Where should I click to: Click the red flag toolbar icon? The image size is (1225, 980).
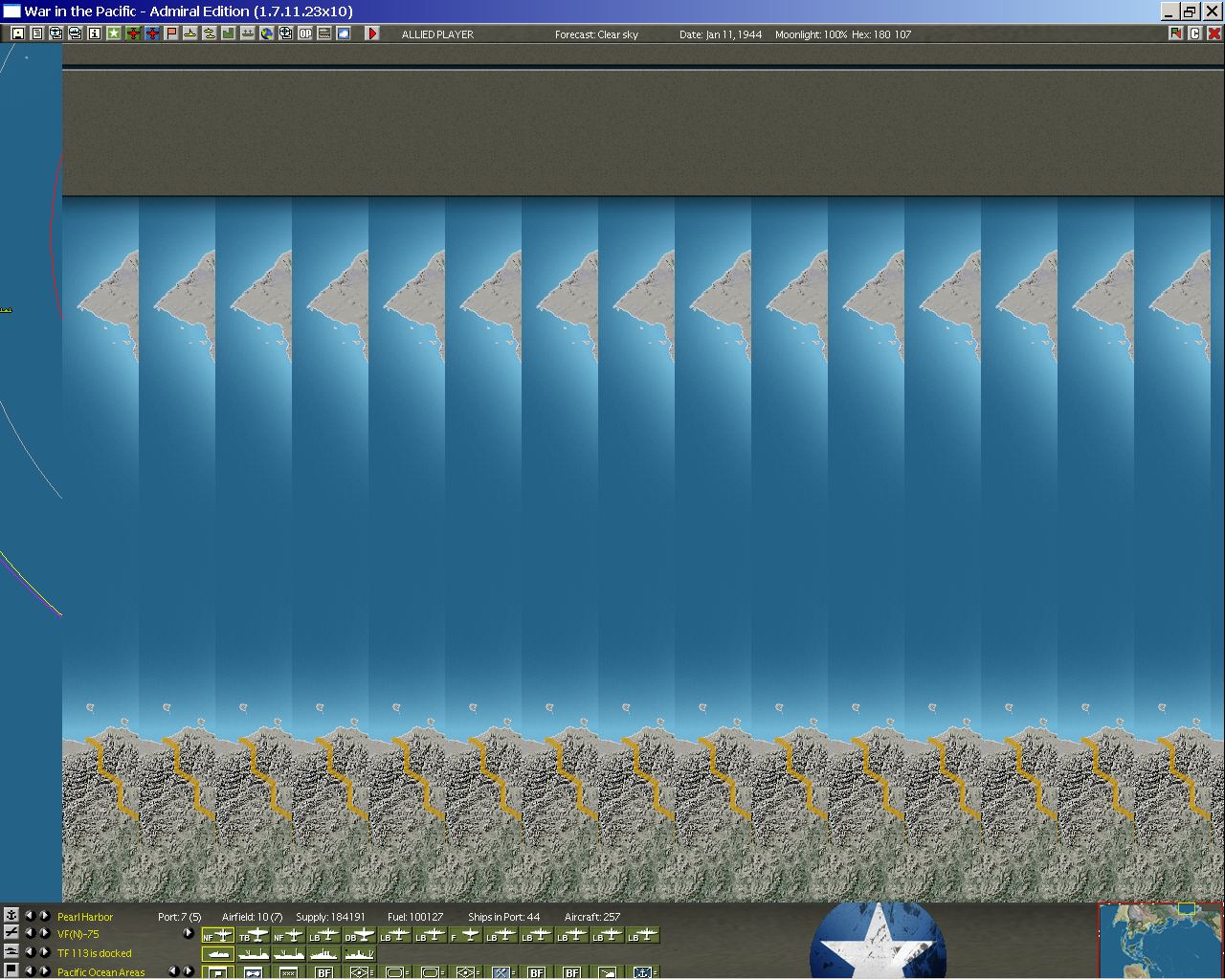pyautogui.click(x=171, y=33)
